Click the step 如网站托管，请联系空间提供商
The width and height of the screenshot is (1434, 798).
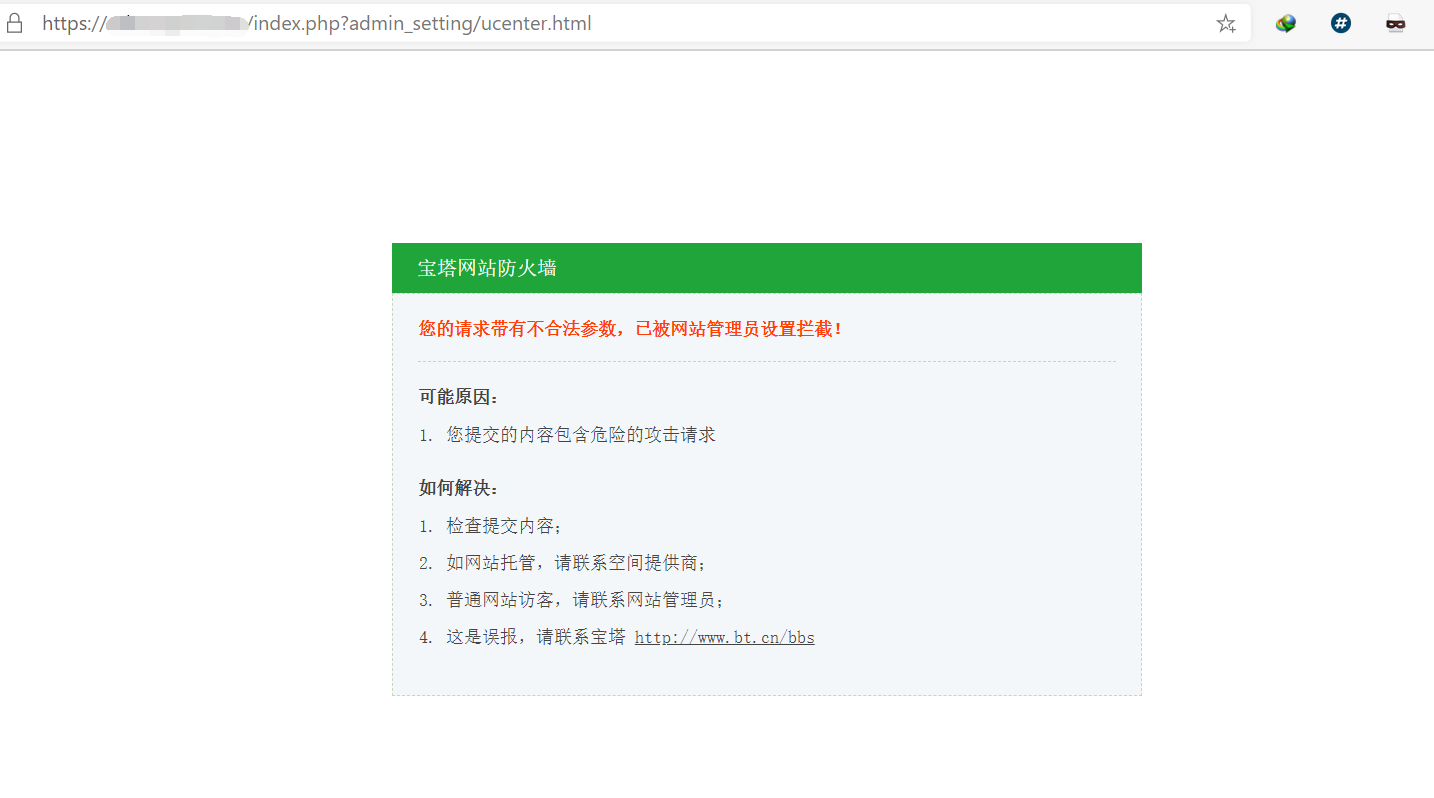point(577,563)
